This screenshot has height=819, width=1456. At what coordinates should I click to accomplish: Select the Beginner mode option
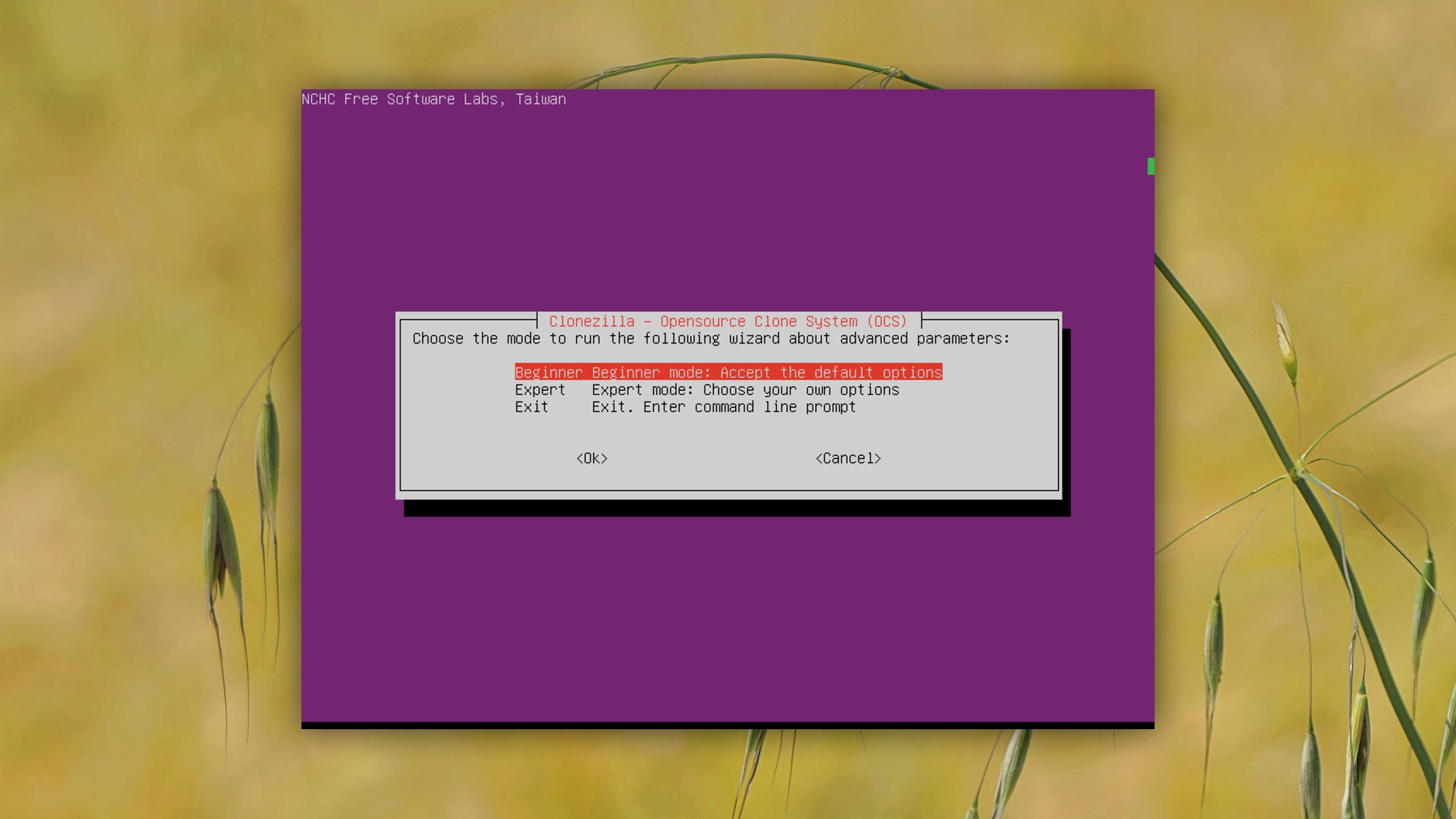(728, 372)
